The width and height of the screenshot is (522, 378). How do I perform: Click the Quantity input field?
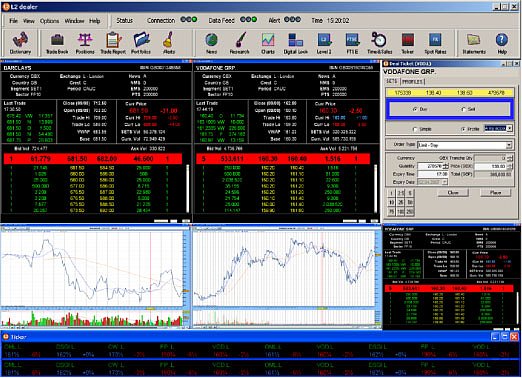tap(430, 166)
